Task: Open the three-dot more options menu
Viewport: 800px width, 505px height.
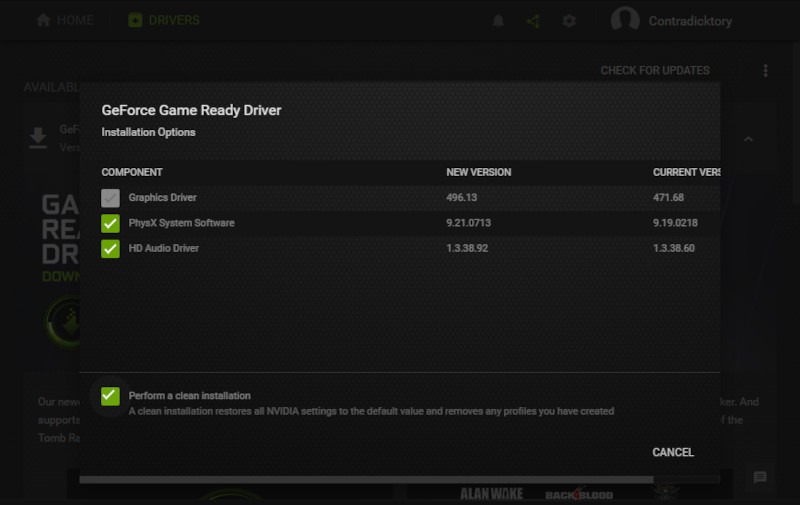Action: (765, 71)
